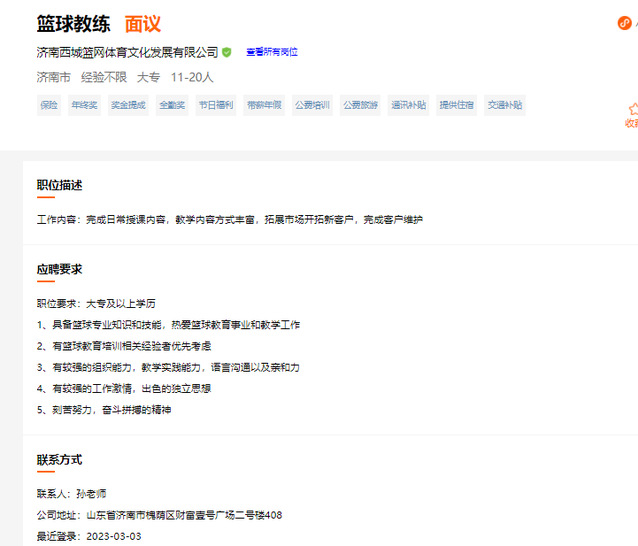The image size is (638, 546).
Task: Click the 篮球教练 job title
Action: click(73, 24)
